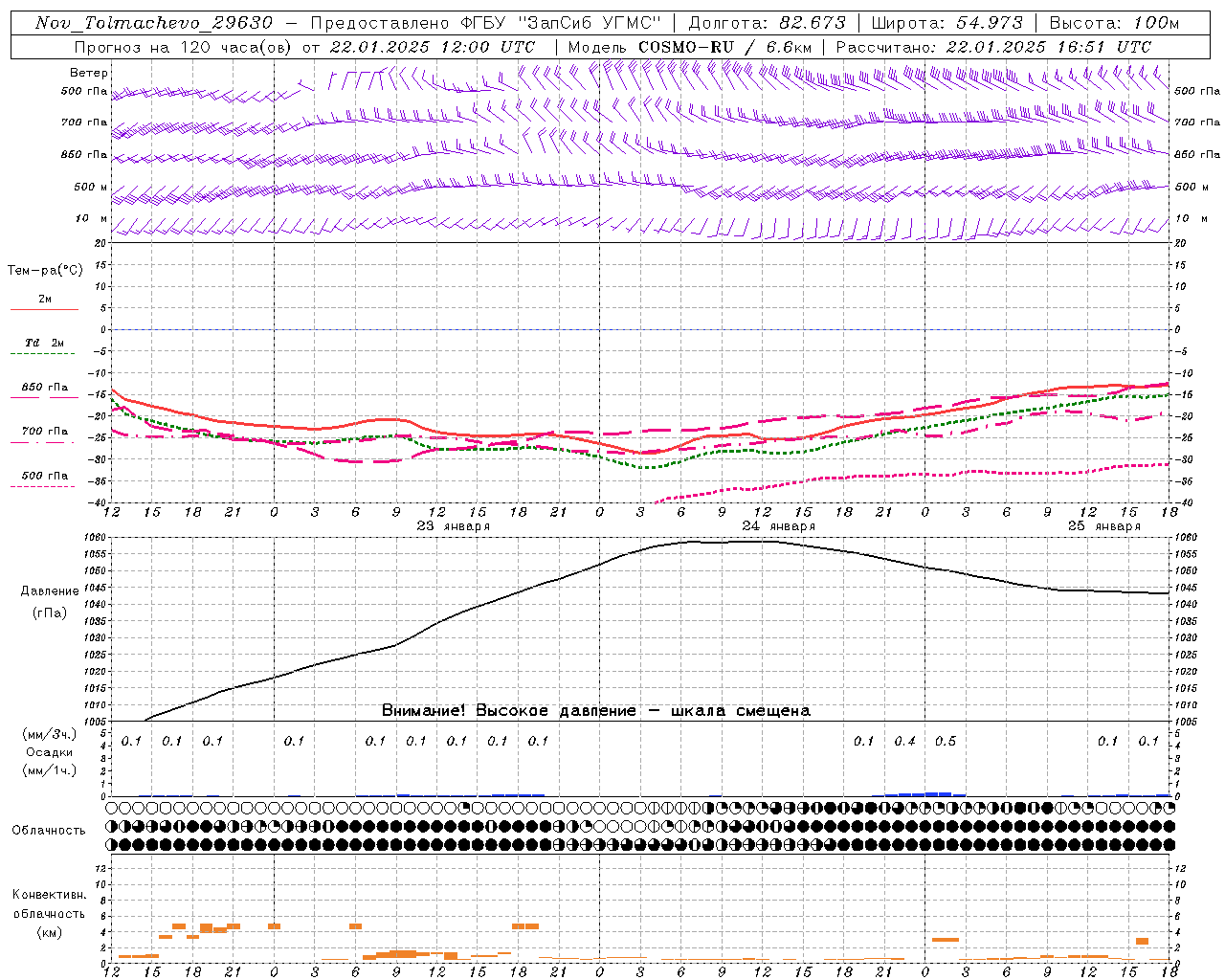Click the Рассчитано: 22.01.2025 16:51 UTC text

click(993, 47)
